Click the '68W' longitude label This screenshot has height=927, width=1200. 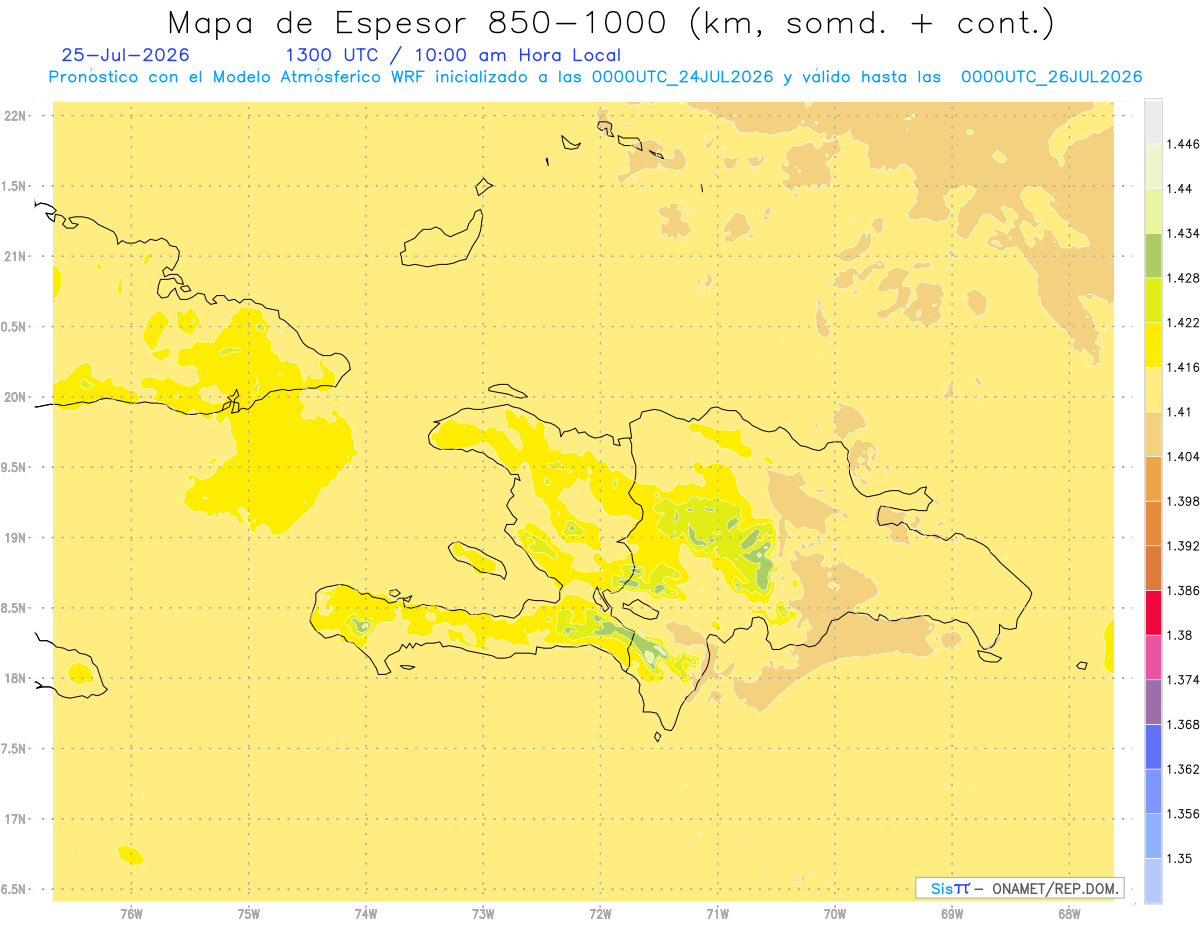(1069, 914)
